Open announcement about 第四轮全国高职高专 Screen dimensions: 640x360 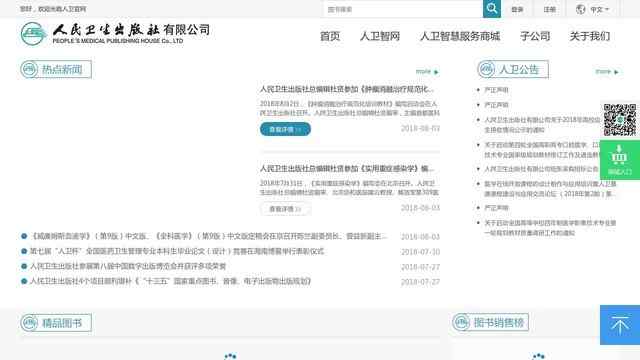click(x=542, y=150)
